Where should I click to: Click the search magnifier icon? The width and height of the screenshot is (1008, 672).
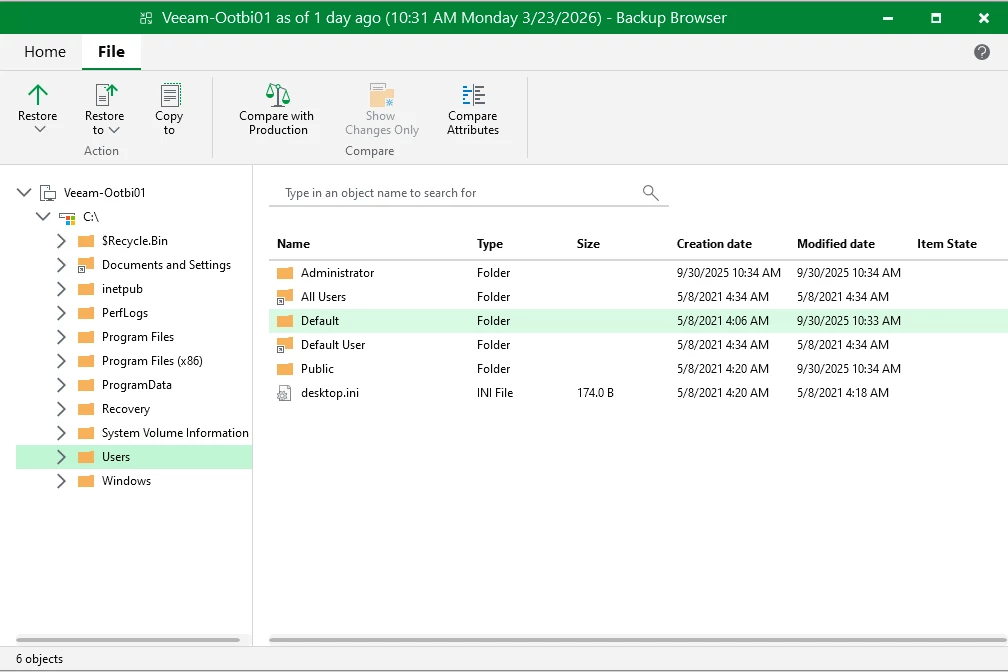[x=651, y=193]
